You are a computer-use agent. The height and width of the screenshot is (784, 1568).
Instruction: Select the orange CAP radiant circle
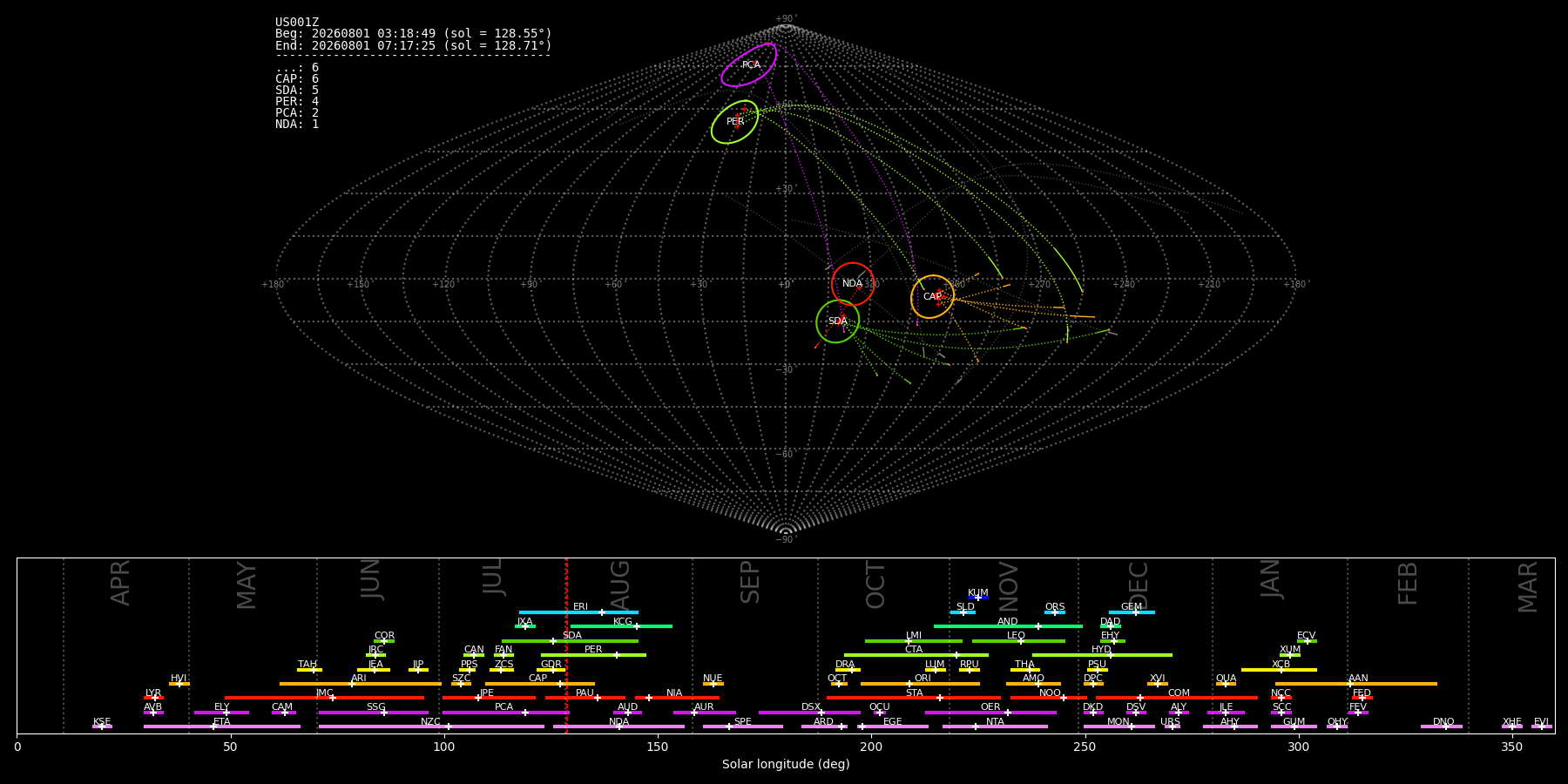point(933,297)
